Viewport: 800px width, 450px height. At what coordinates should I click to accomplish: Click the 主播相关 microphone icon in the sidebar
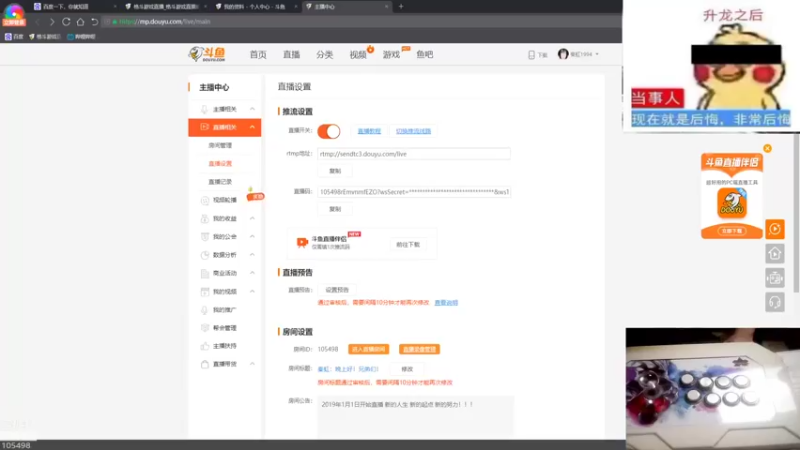(x=205, y=109)
